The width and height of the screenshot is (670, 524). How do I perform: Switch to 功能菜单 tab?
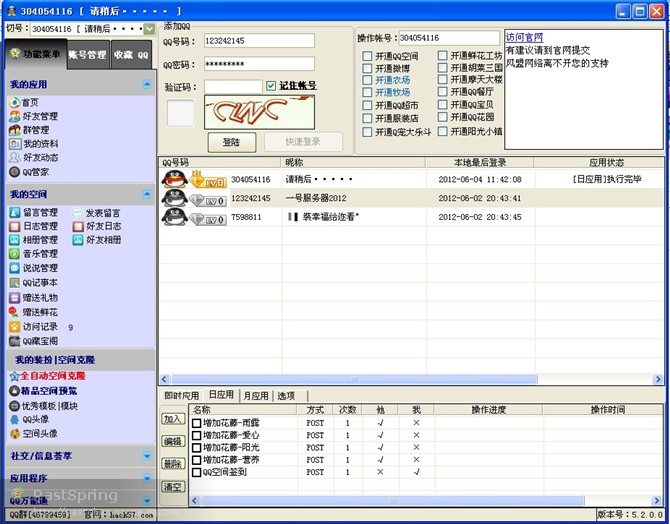pos(36,54)
